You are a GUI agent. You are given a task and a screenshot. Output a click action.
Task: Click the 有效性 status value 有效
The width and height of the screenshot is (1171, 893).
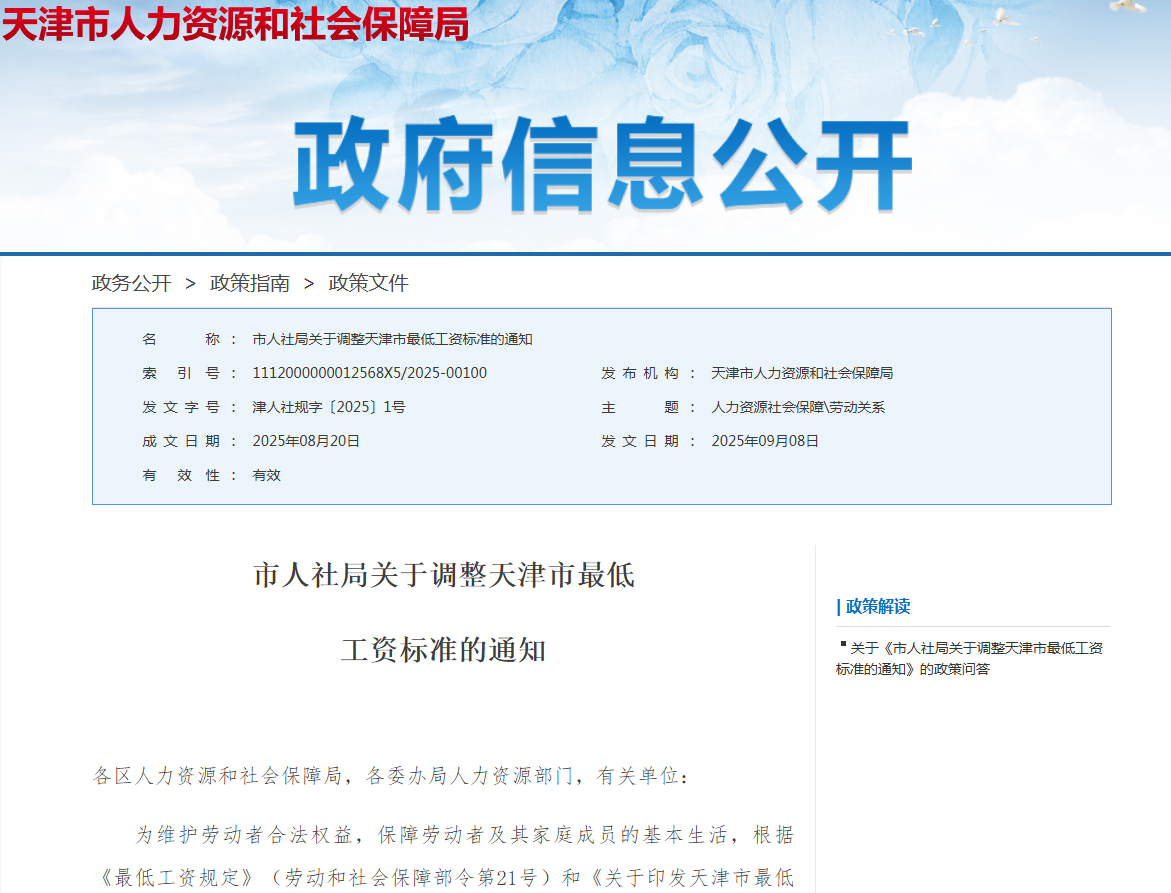tap(266, 475)
